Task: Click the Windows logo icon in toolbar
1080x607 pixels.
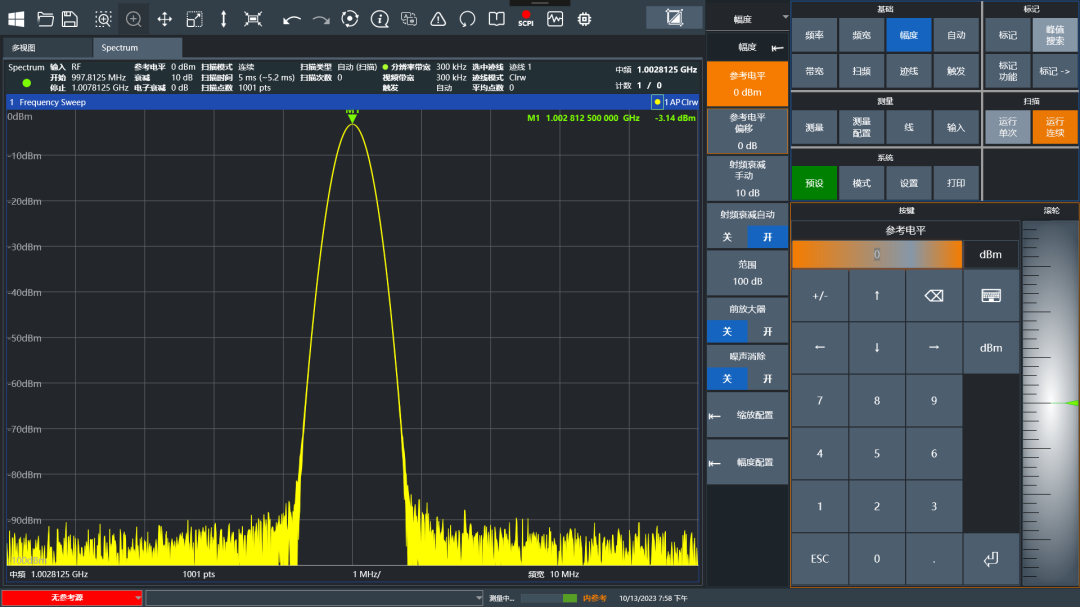Action: click(x=16, y=19)
